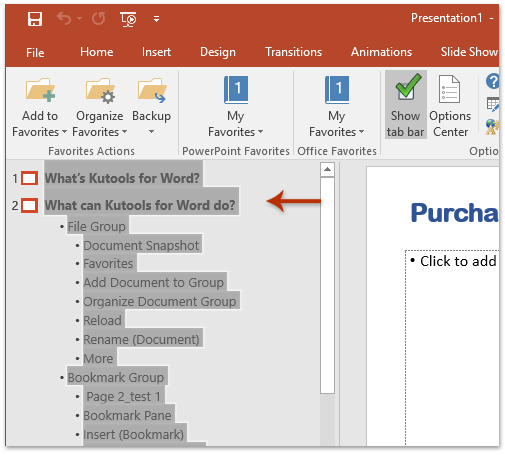This screenshot has width=505, height=455.
Task: Switch to the Home tab
Action: tap(97, 52)
